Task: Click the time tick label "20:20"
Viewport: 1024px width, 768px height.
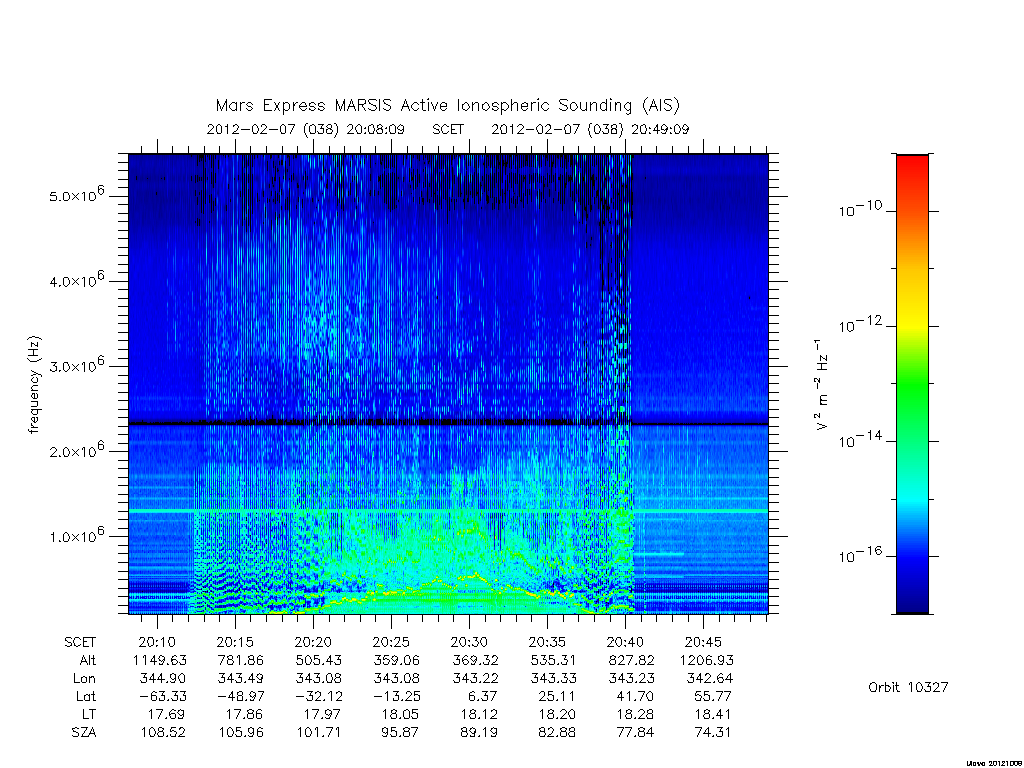Action: [x=313, y=642]
